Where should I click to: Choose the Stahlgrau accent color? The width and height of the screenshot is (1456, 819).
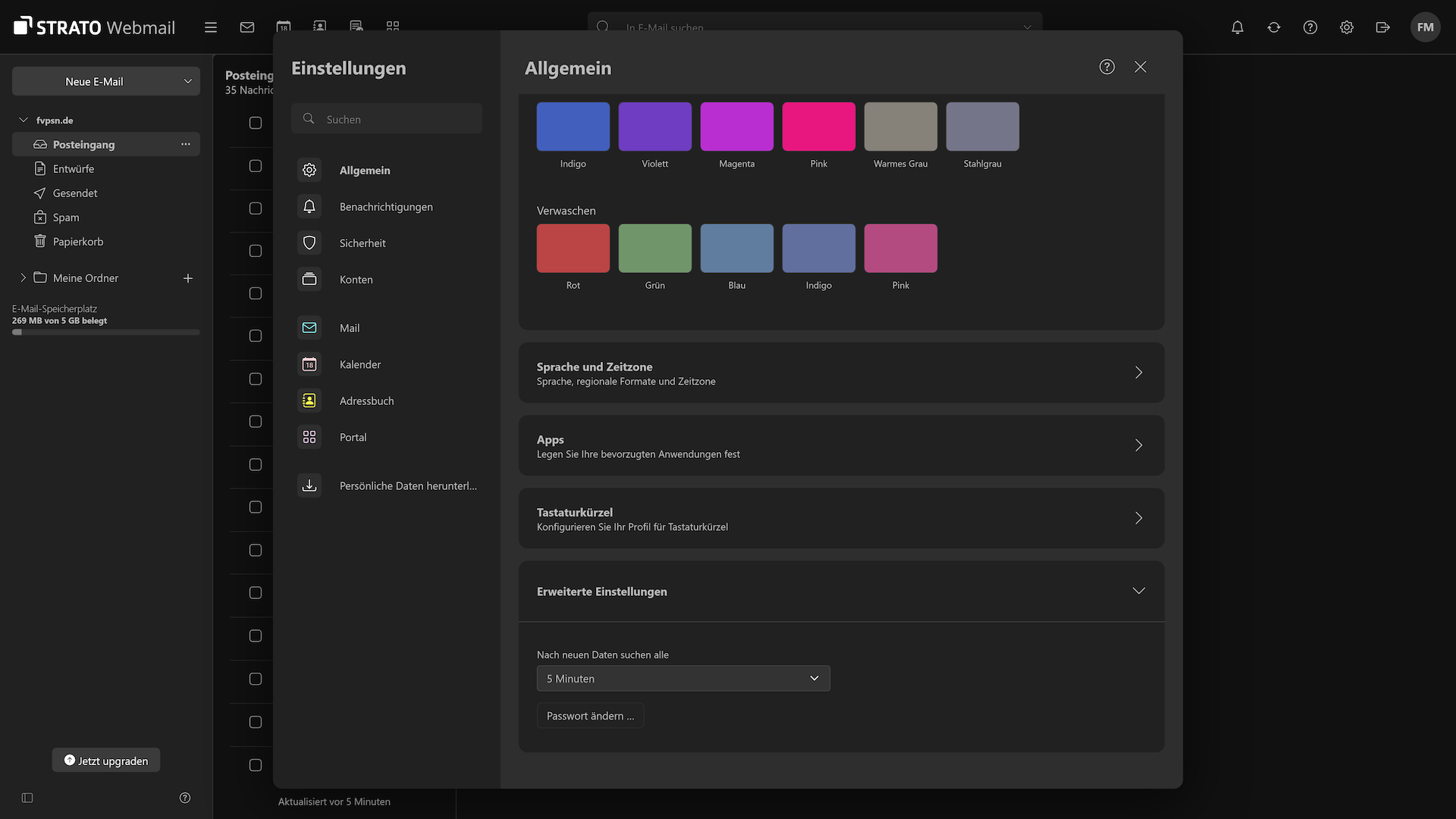(x=983, y=127)
